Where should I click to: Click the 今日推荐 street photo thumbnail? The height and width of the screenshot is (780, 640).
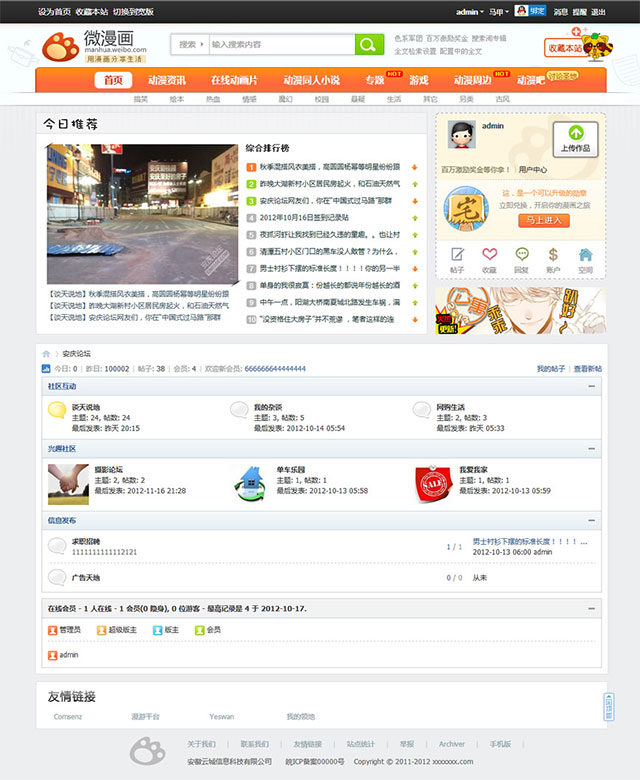(140, 214)
